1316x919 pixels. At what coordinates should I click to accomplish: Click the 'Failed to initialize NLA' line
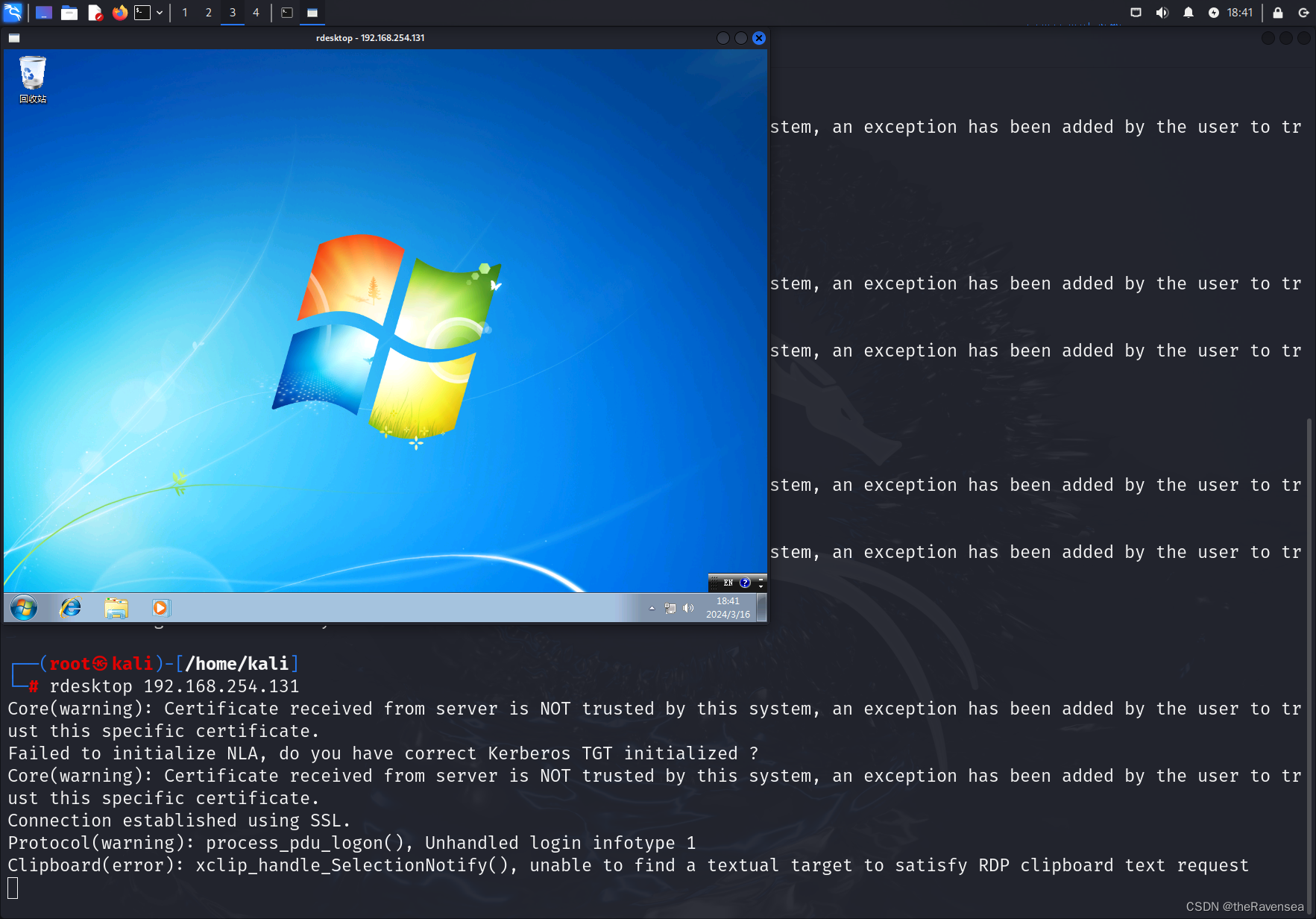click(382, 753)
